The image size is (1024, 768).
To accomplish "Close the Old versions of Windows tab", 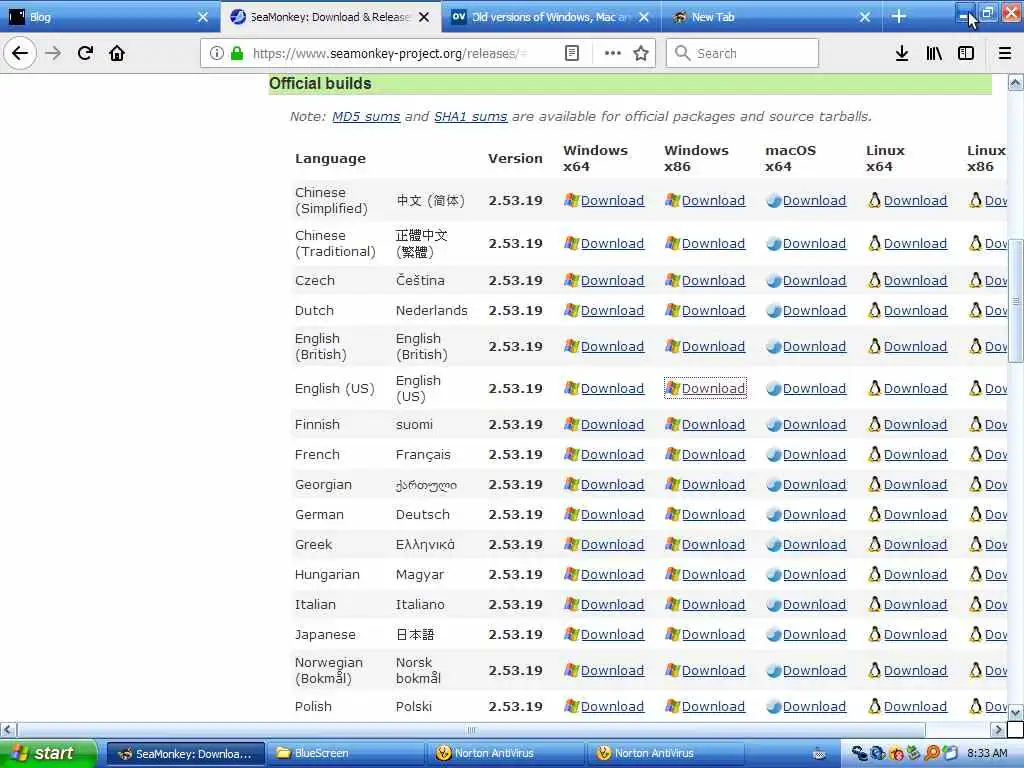I will coord(644,17).
